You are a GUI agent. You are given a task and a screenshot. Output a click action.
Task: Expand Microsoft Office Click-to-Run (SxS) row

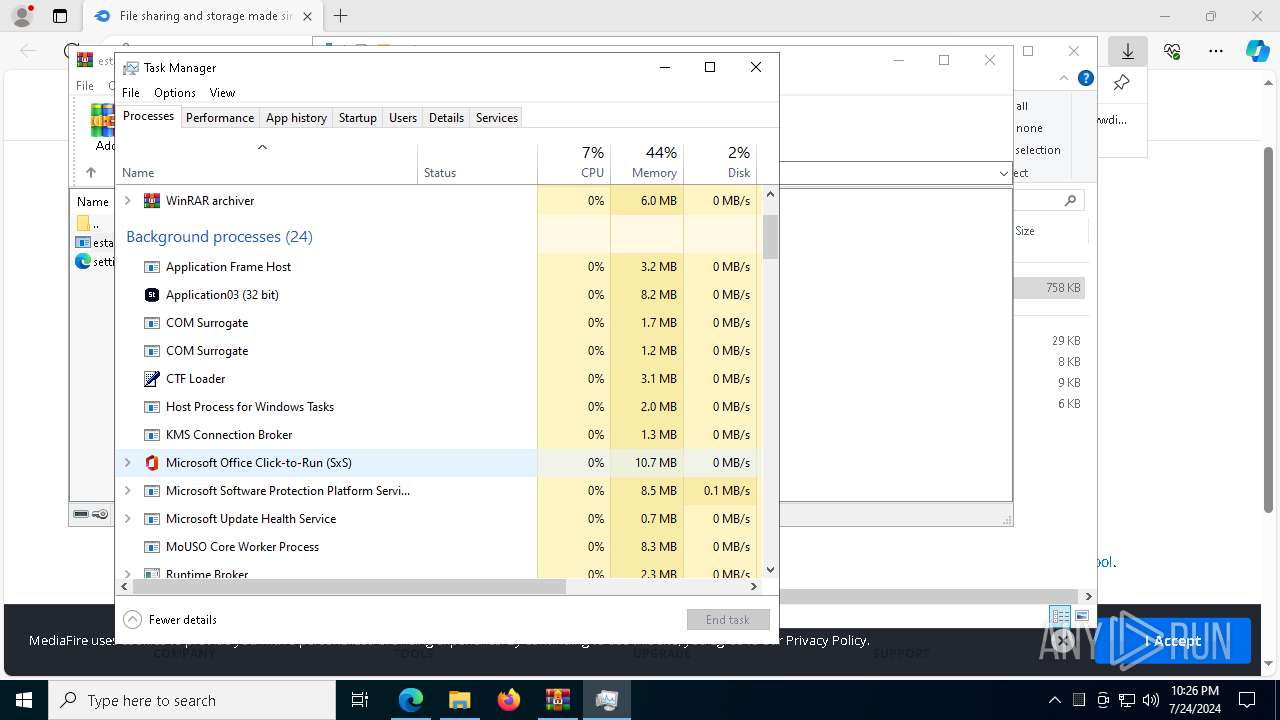click(x=127, y=463)
